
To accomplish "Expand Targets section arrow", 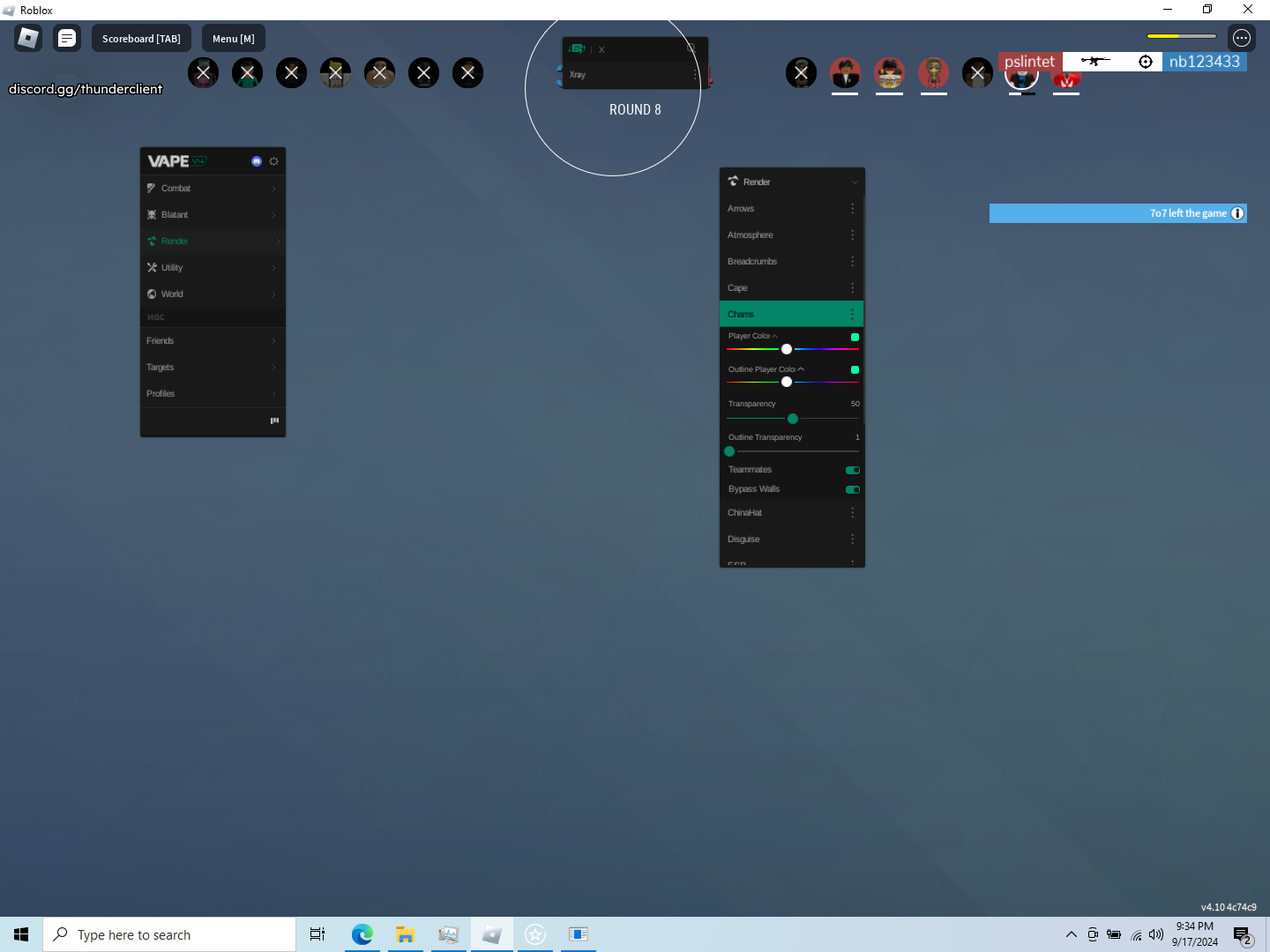I will tap(274, 367).
